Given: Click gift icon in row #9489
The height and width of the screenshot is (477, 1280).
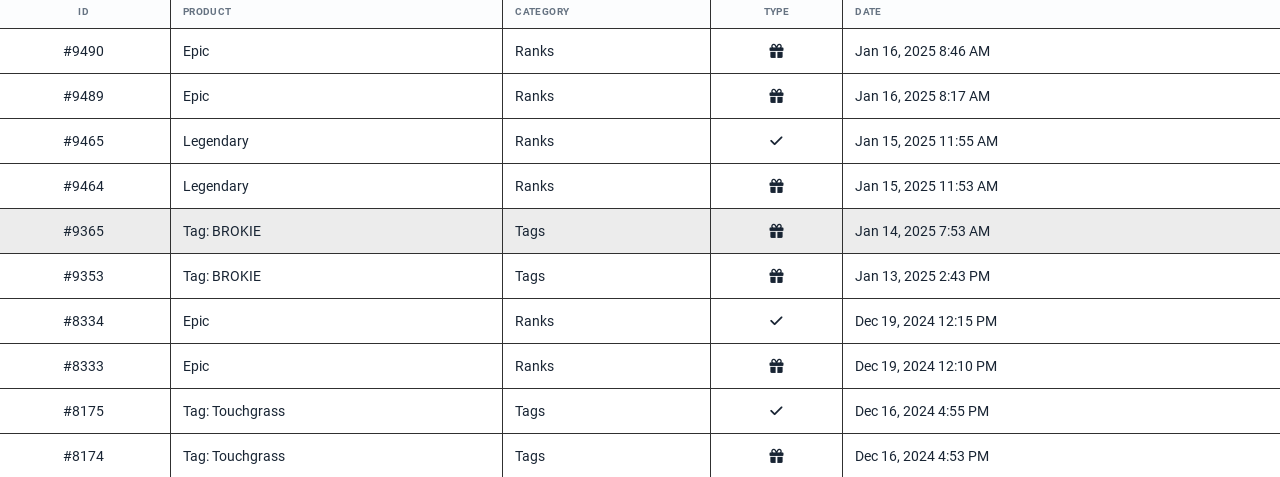Looking at the screenshot, I should click(776, 96).
